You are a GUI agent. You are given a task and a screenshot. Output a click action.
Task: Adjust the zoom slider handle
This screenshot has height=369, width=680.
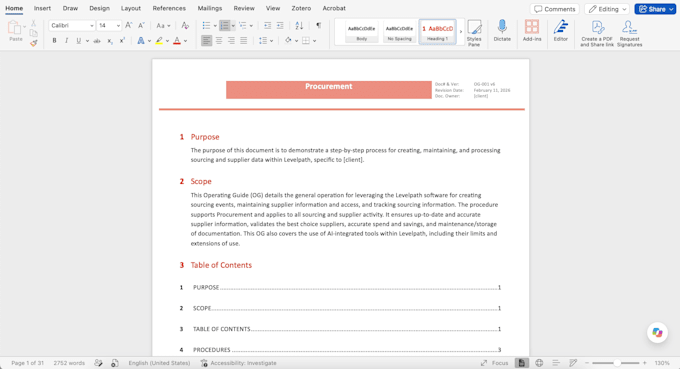pos(617,363)
